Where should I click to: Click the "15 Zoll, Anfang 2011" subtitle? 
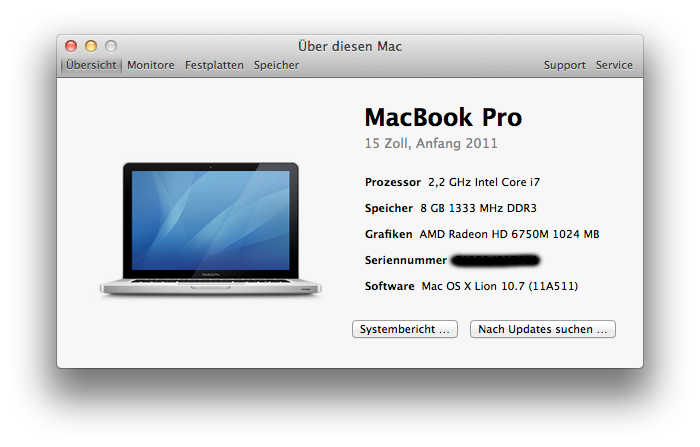pyautogui.click(x=431, y=143)
